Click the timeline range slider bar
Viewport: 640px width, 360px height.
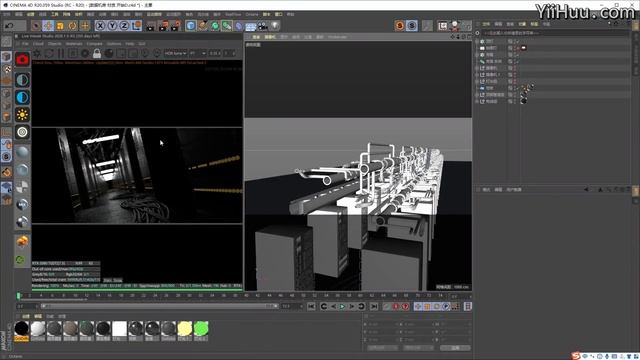click(159, 306)
